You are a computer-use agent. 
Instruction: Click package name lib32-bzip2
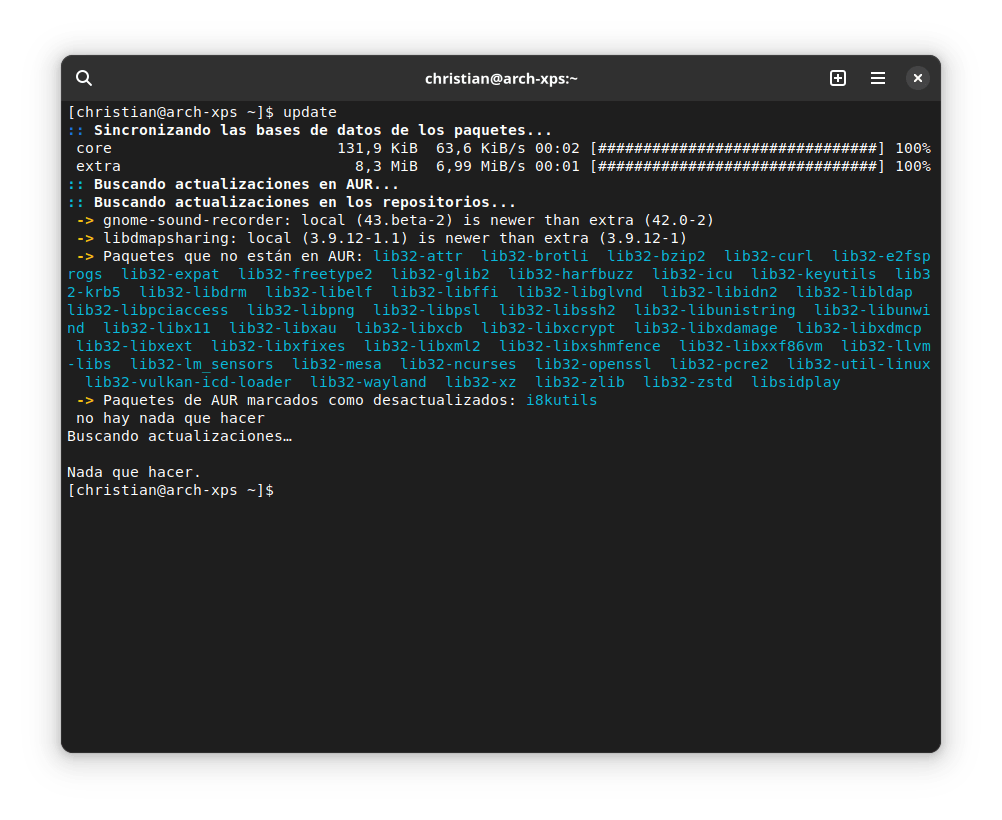656,256
